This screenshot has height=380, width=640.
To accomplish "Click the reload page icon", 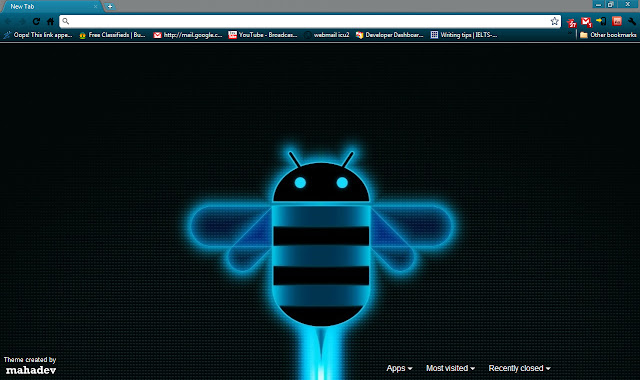I will tap(36, 22).
